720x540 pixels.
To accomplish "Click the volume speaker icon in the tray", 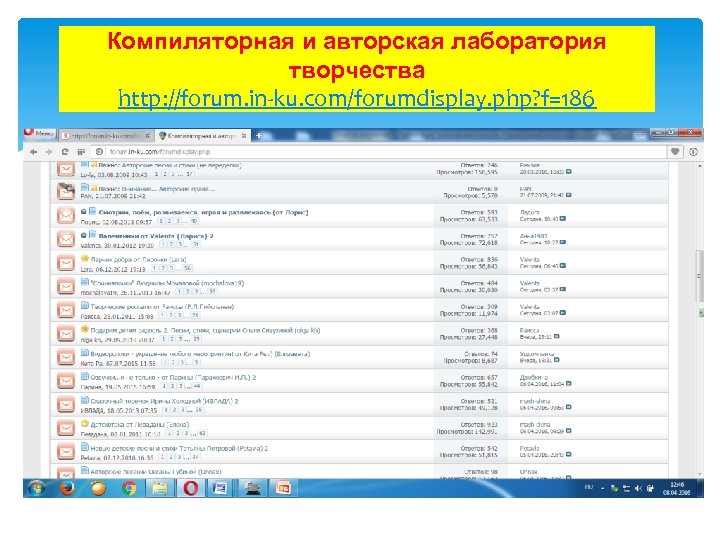I will [638, 488].
